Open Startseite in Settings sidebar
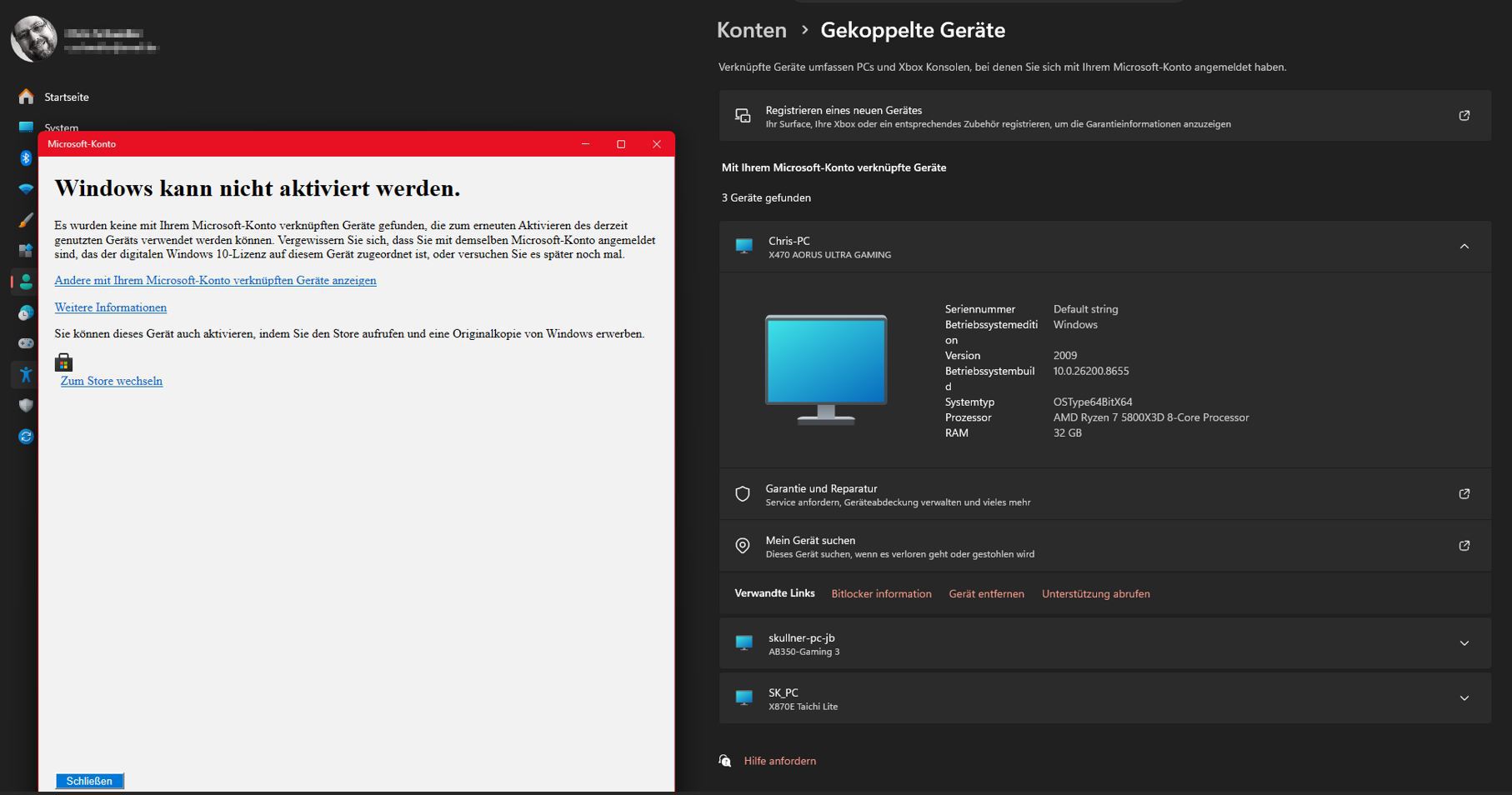Screen dimensions: 1512x795 [66, 97]
